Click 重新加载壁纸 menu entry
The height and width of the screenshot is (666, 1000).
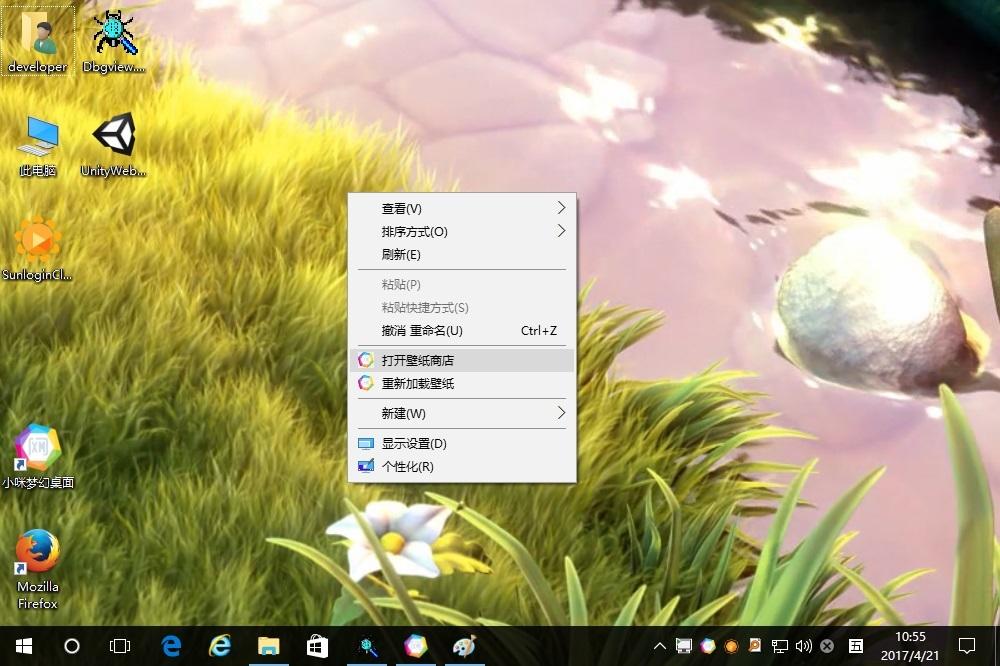[462, 383]
